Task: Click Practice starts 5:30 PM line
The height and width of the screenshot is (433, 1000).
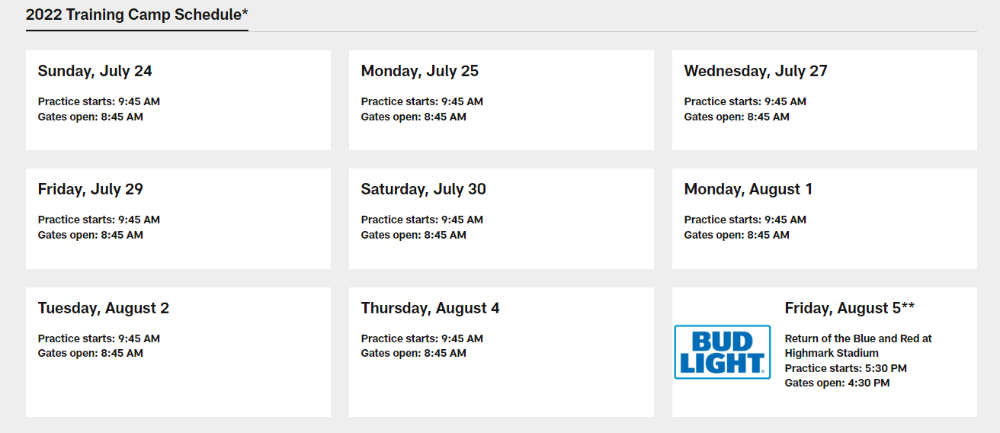Action: pyautogui.click(x=846, y=368)
